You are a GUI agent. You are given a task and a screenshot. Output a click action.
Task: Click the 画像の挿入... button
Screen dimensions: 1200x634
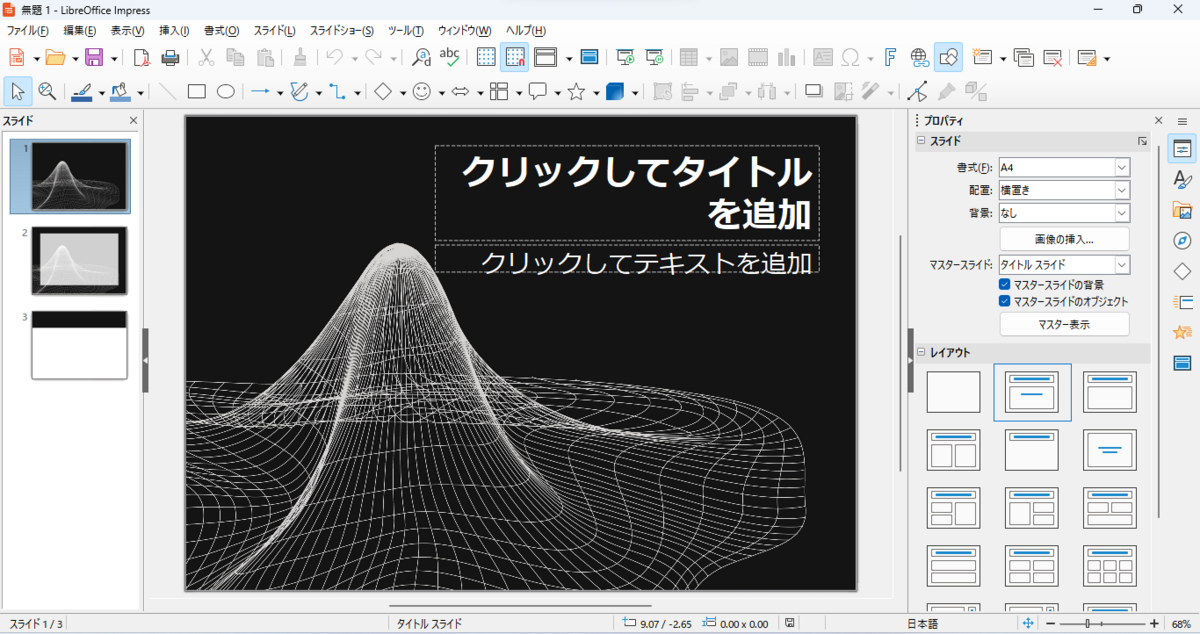click(1064, 239)
